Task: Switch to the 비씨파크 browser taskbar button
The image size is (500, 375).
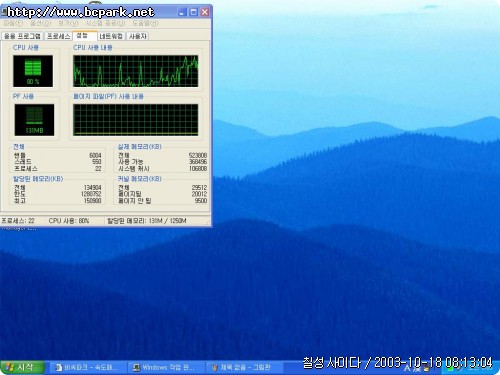Action: tap(88, 368)
